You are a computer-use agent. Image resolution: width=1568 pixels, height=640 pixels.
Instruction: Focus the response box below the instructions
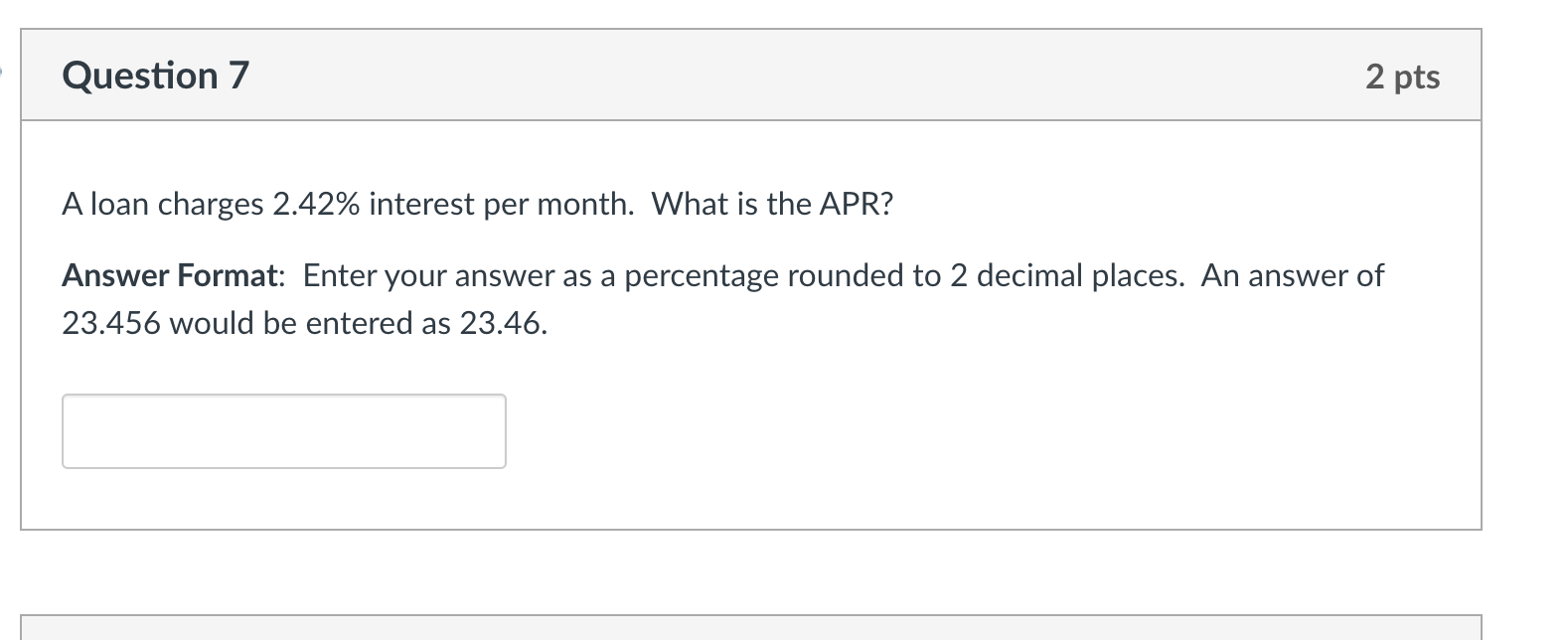tap(283, 430)
